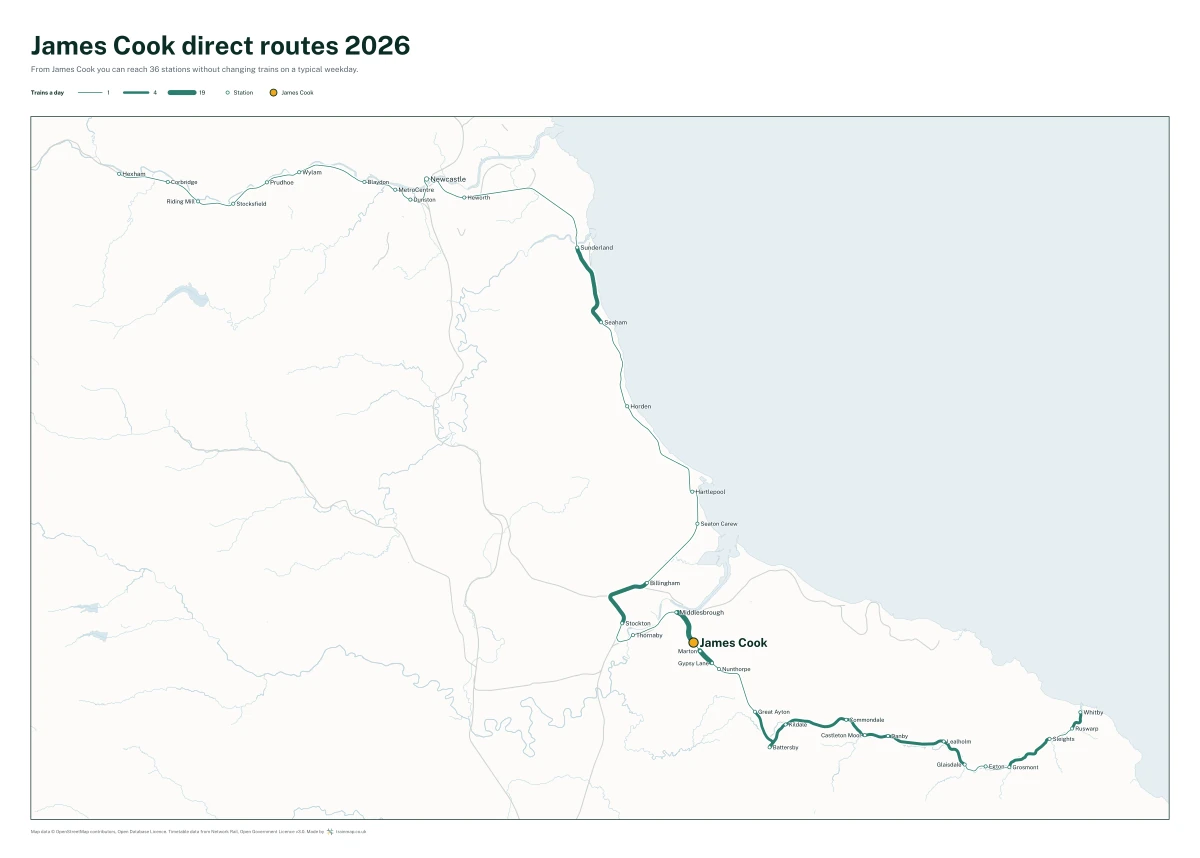1200x858 pixels.
Task: Select the Battersby station marker
Action: point(770,747)
